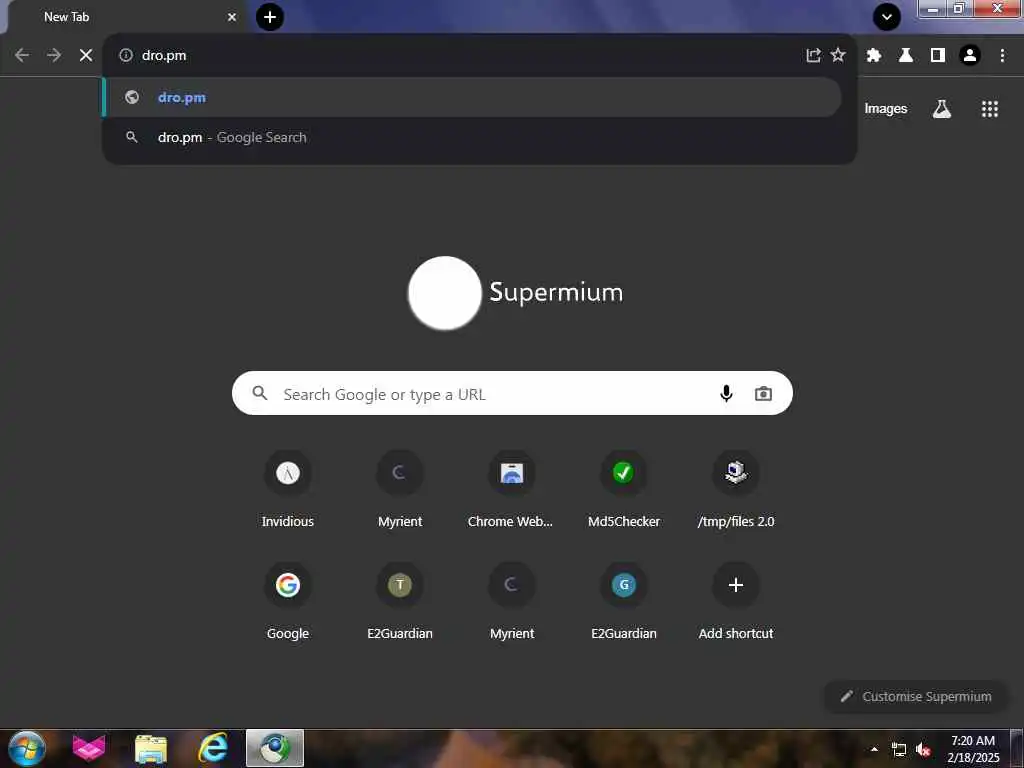Show hidden system tray icons

(x=874, y=749)
